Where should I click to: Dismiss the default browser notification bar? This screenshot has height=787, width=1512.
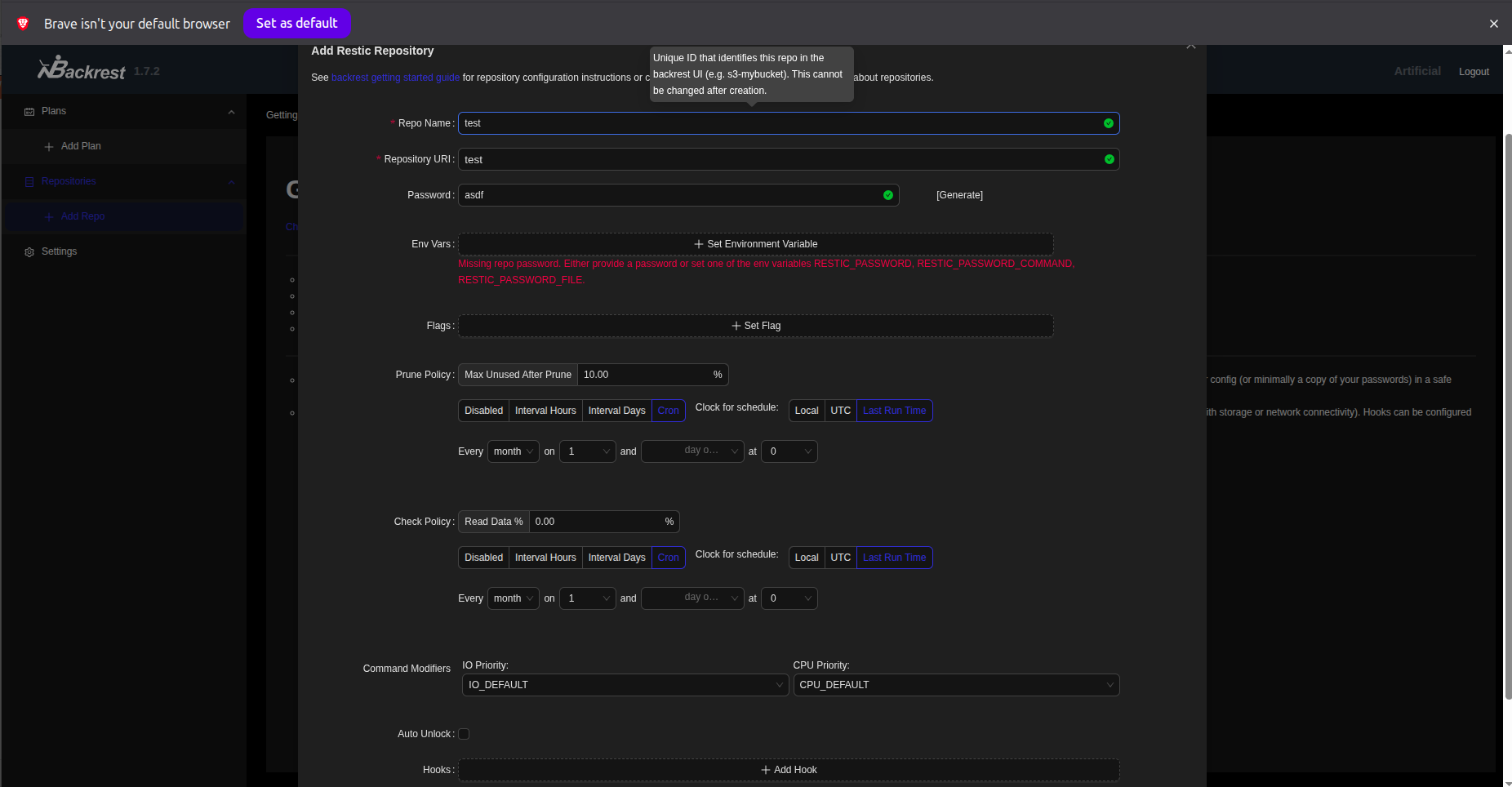pyautogui.click(x=1494, y=24)
